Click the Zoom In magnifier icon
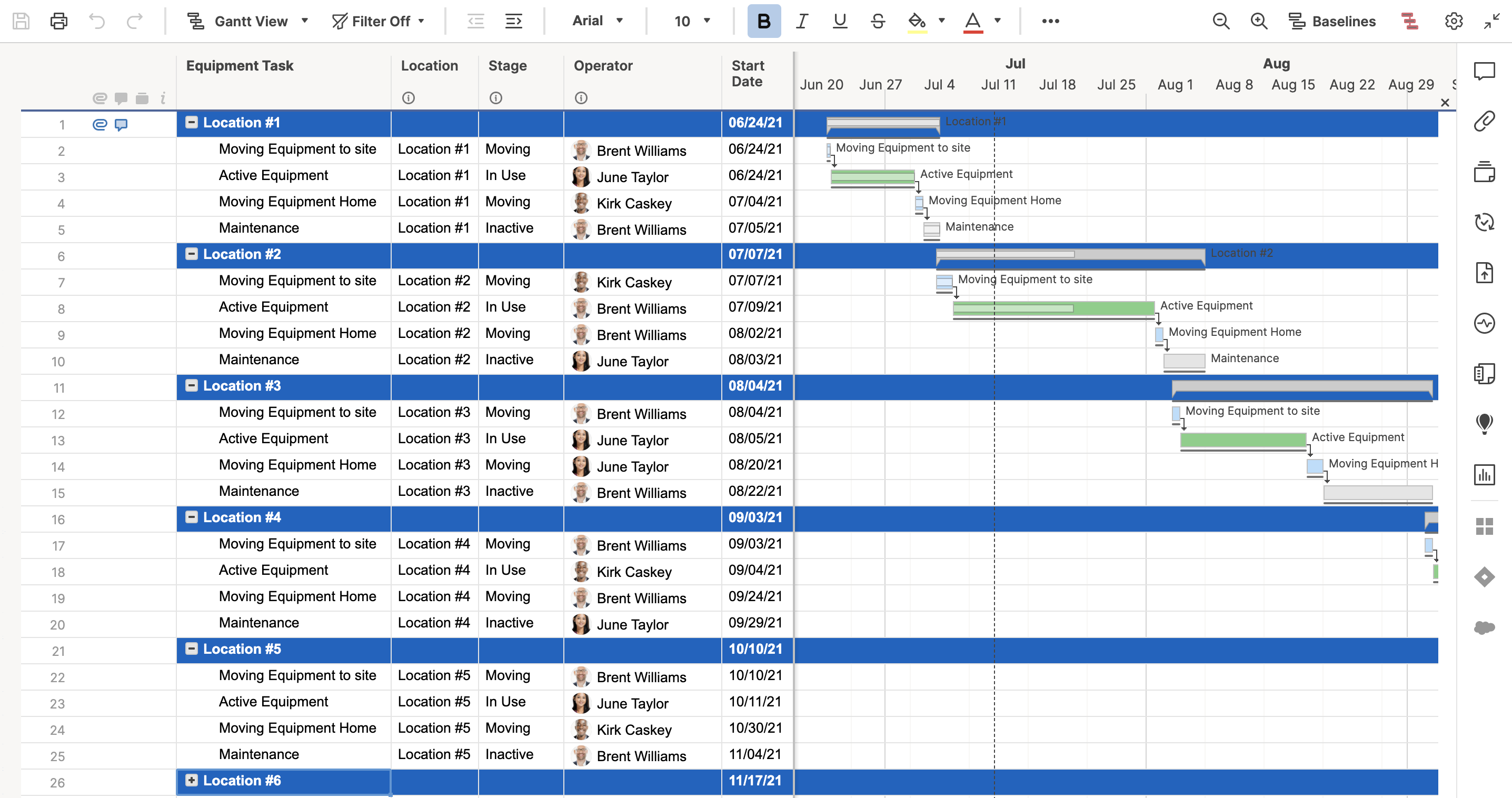This screenshot has width=1512, height=798. coord(1258,21)
